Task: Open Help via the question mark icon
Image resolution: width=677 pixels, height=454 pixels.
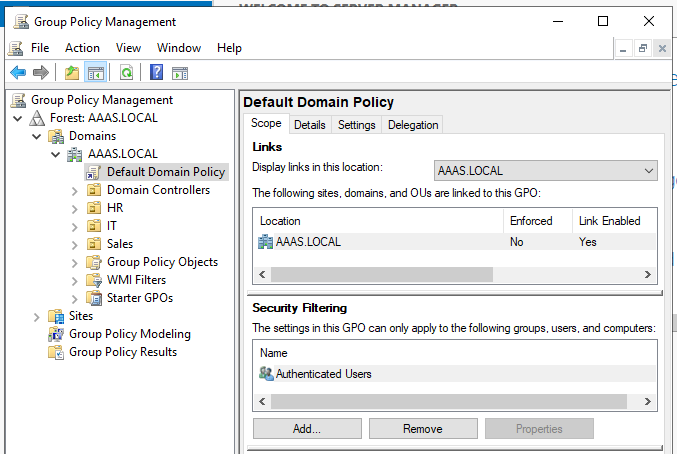Action: coord(156,72)
